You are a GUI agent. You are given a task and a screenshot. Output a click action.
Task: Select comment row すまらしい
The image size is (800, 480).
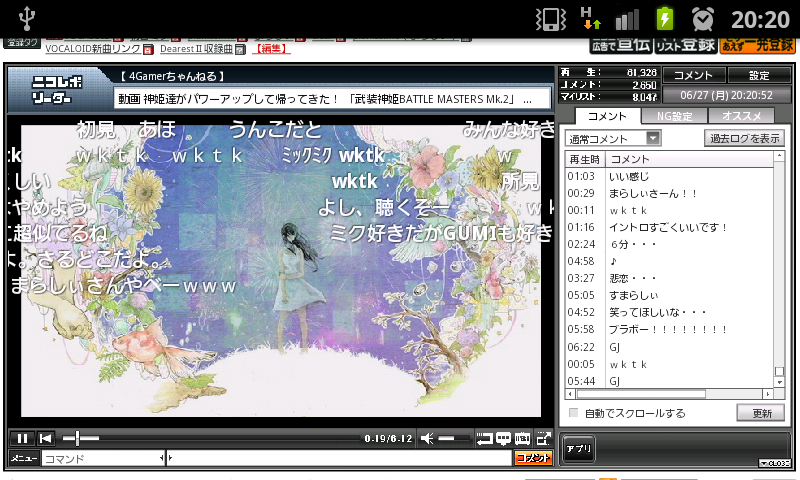(669, 295)
